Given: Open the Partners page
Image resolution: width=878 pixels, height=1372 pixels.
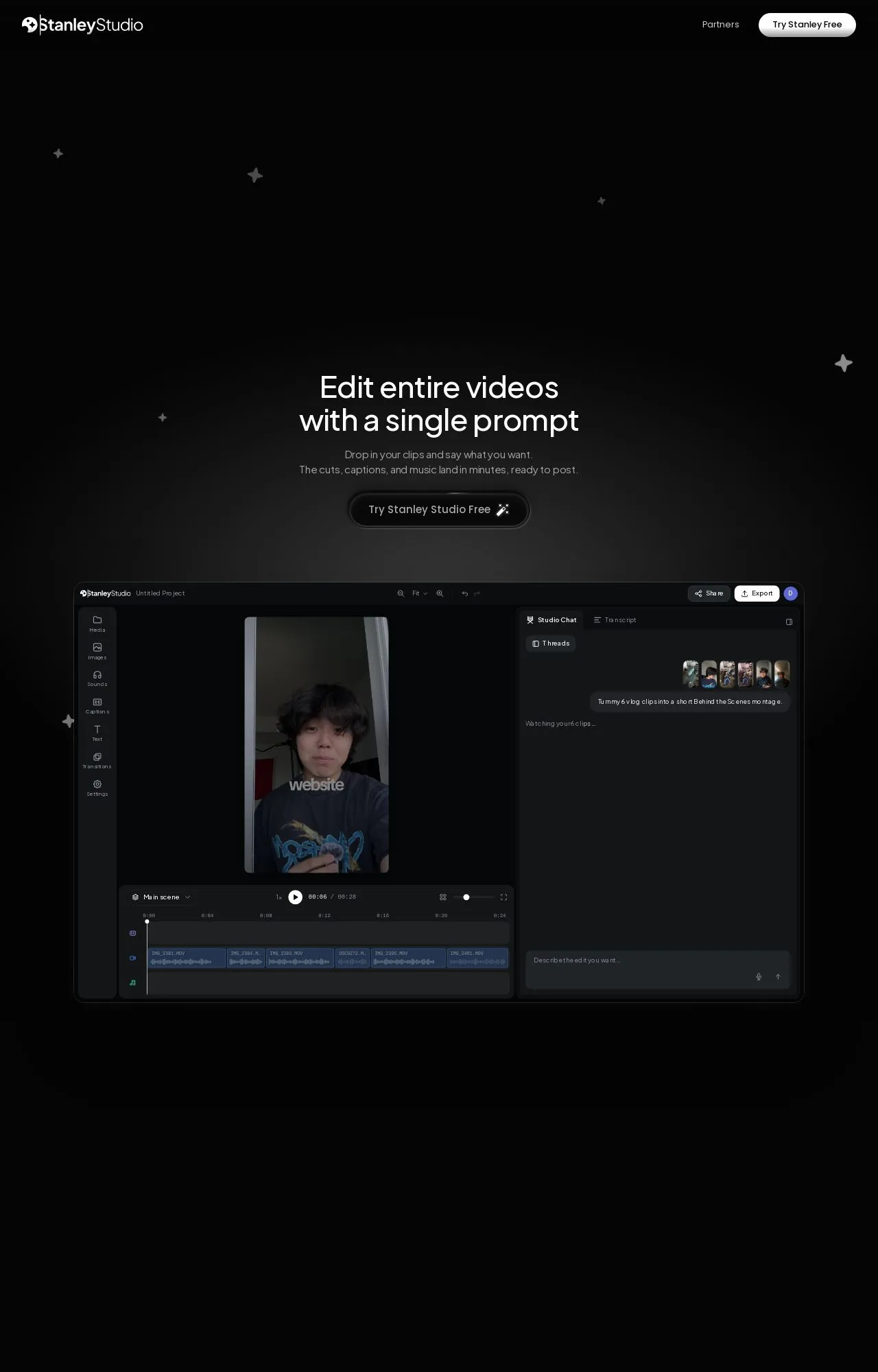Looking at the screenshot, I should click(x=720, y=25).
